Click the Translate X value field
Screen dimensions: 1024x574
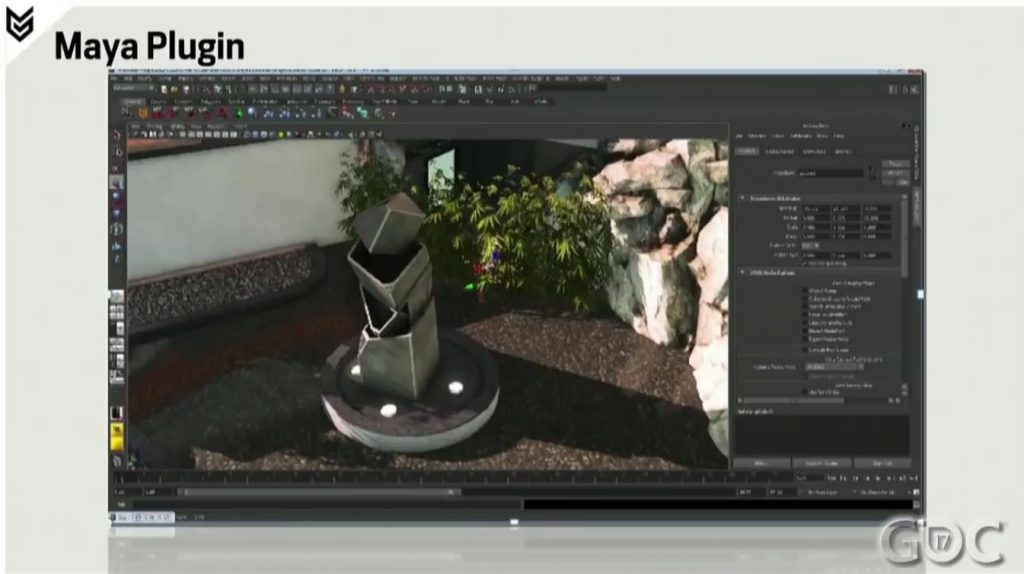pyautogui.click(x=816, y=209)
